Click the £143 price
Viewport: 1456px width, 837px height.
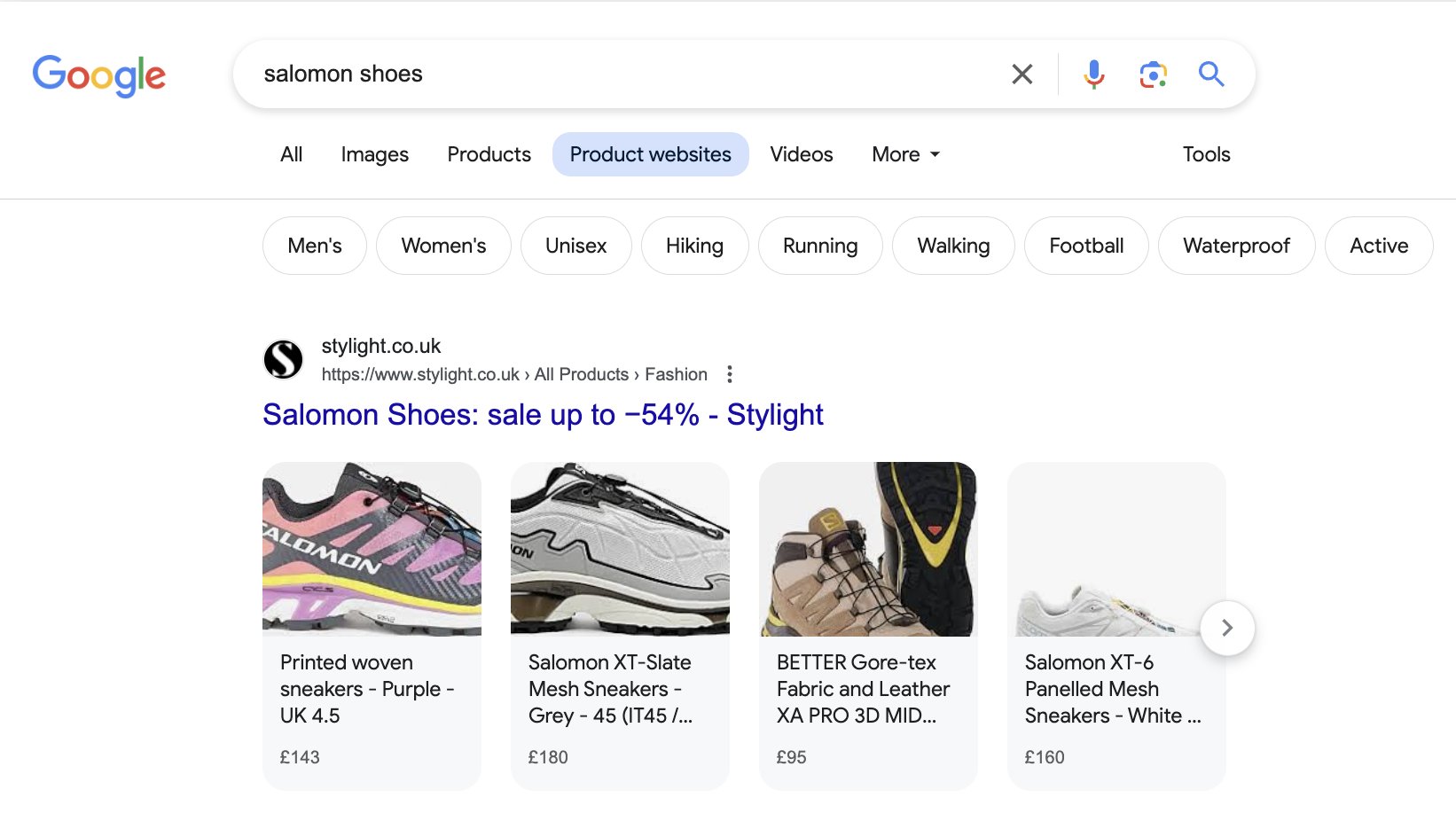tap(300, 757)
